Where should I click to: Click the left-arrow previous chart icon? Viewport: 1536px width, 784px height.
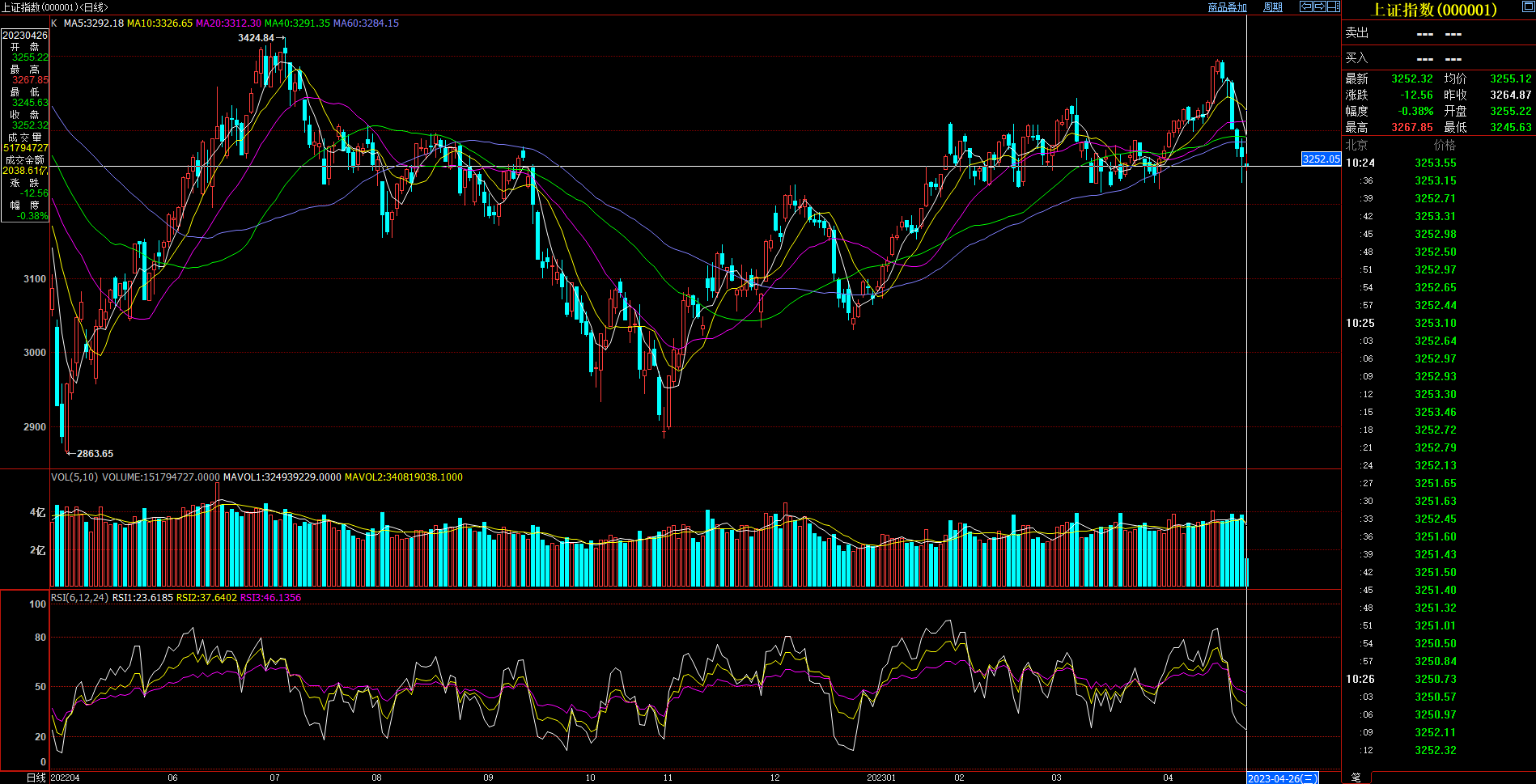(1306, 6)
